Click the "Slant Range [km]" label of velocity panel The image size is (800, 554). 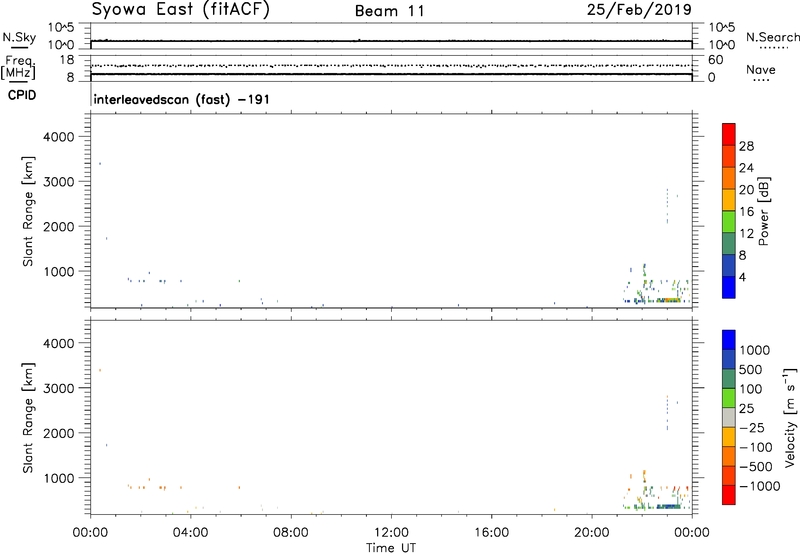(x=28, y=418)
